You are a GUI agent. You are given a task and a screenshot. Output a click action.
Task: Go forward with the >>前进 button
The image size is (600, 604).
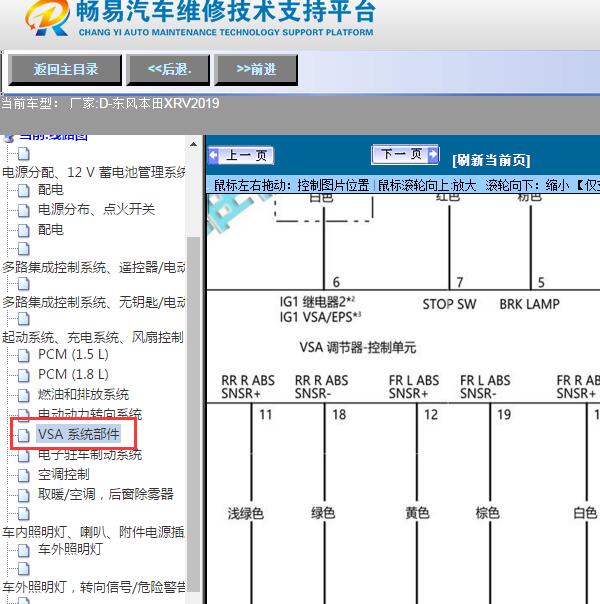pyautogui.click(x=256, y=70)
